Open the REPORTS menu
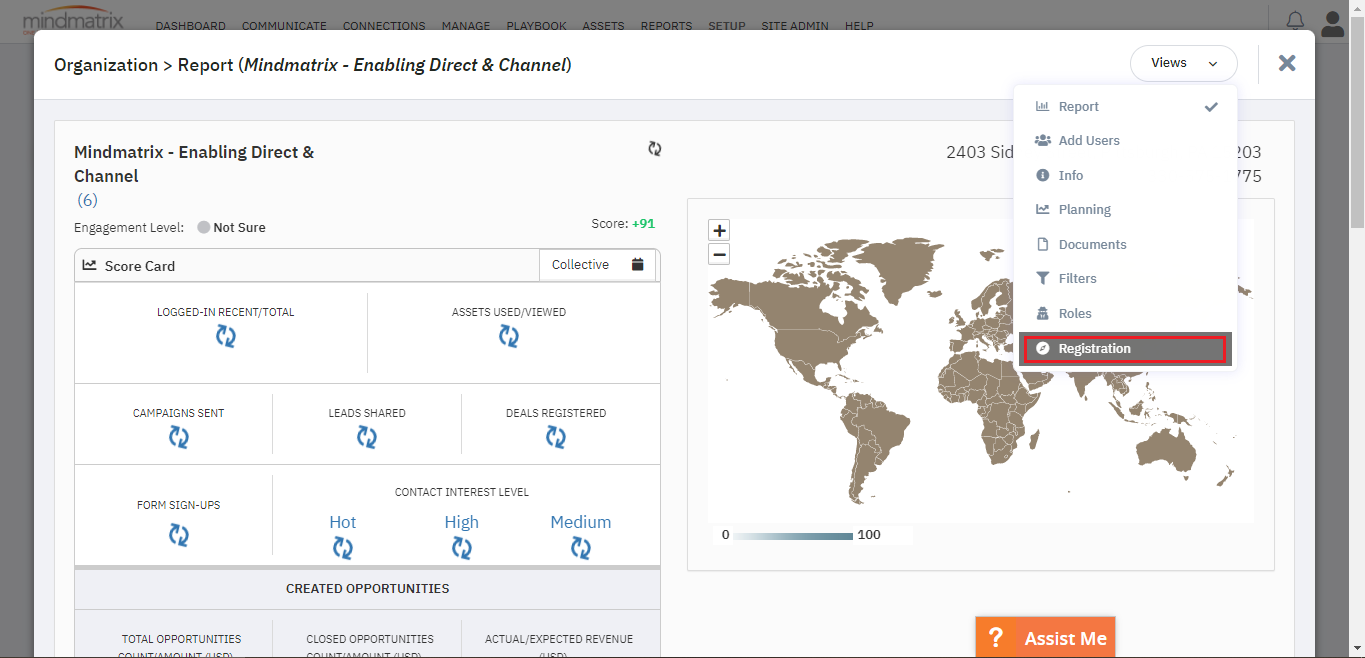 (x=666, y=26)
